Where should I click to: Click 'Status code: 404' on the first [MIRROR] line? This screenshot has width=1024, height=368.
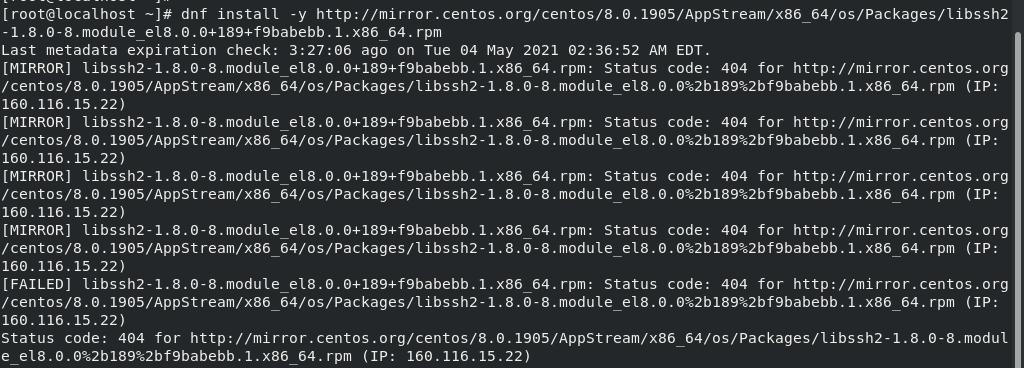675,69
